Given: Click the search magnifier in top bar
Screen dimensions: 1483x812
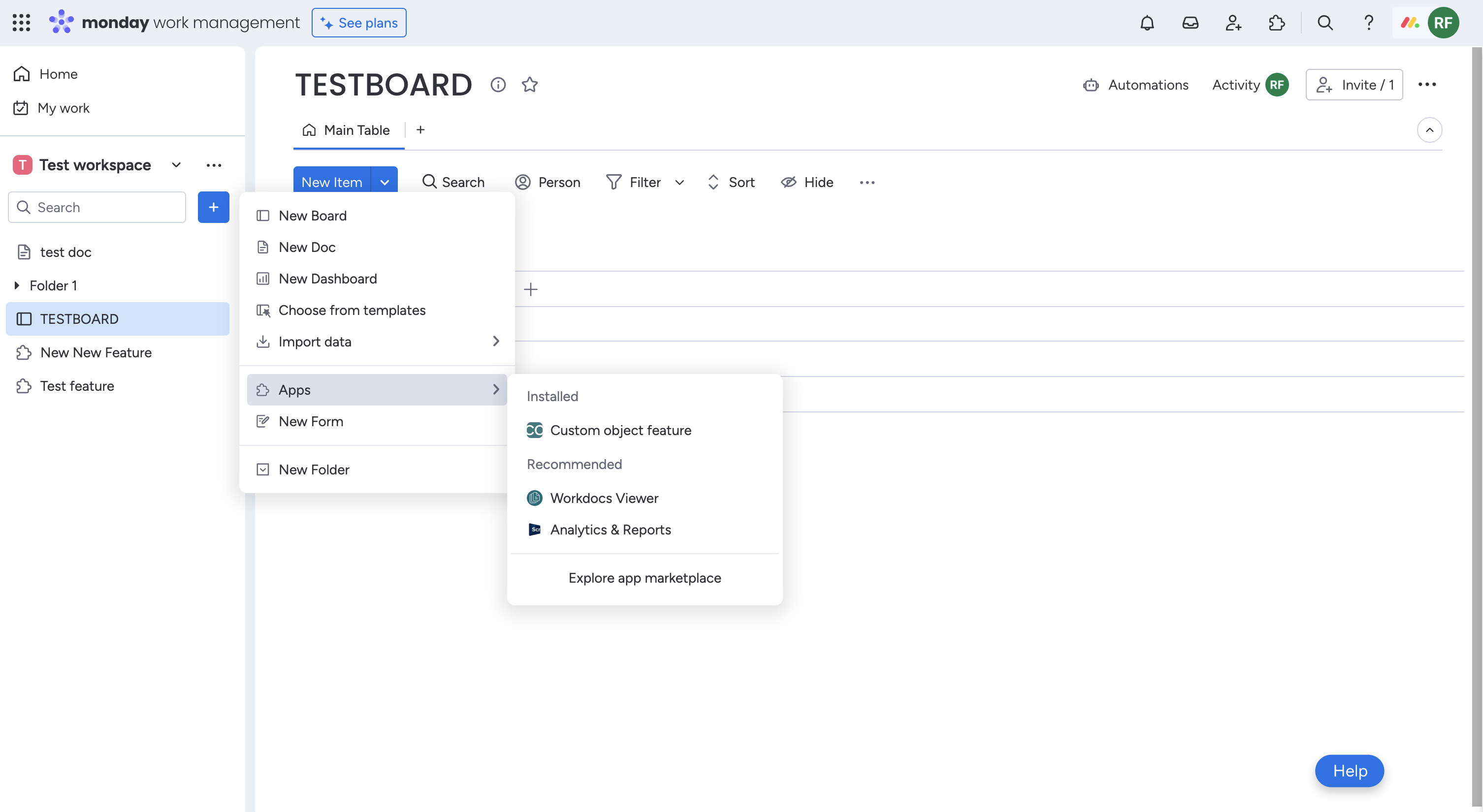Looking at the screenshot, I should (1324, 23).
